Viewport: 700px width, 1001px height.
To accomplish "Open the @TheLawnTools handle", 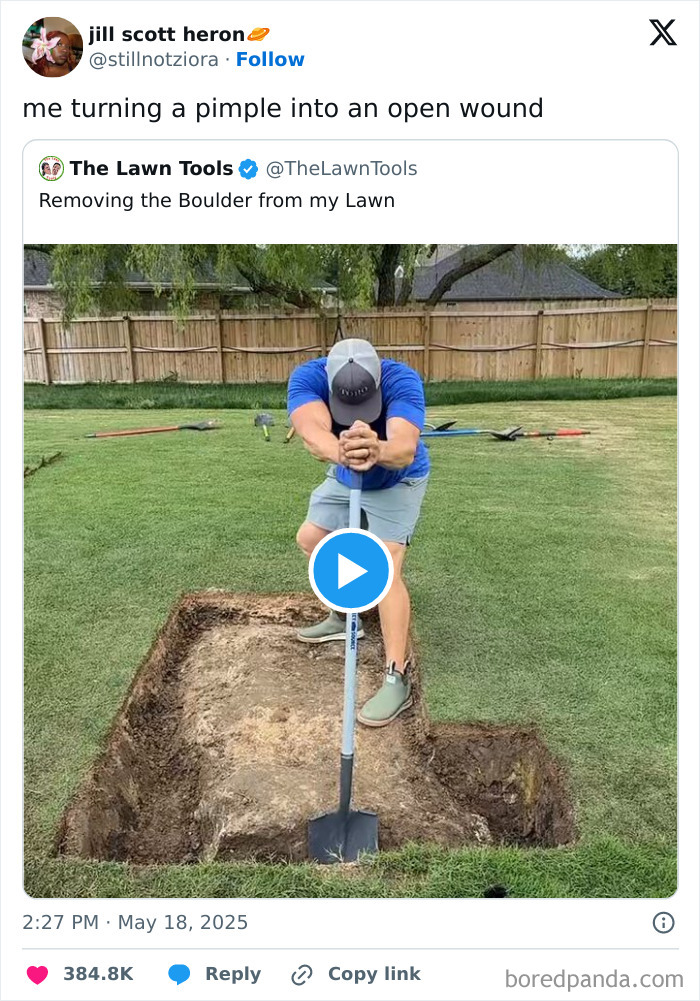I will tap(341, 169).
